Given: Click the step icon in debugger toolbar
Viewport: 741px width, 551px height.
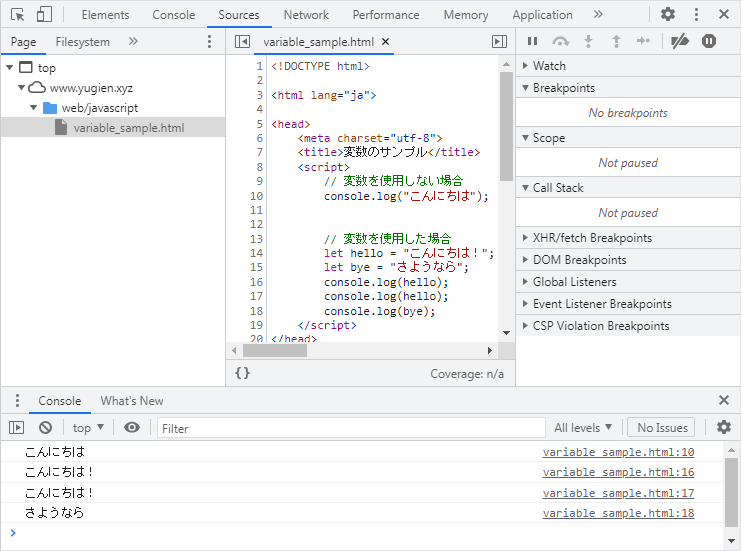Looking at the screenshot, I should [643, 41].
